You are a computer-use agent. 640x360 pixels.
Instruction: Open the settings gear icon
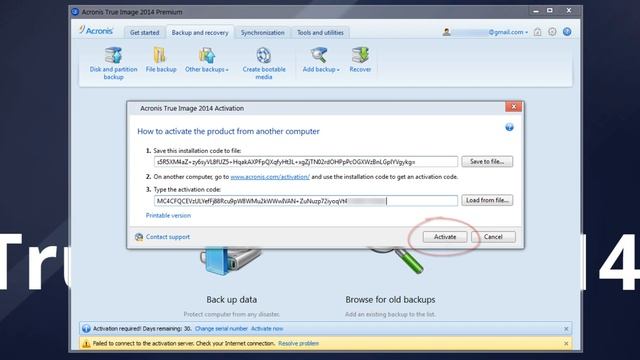point(552,32)
